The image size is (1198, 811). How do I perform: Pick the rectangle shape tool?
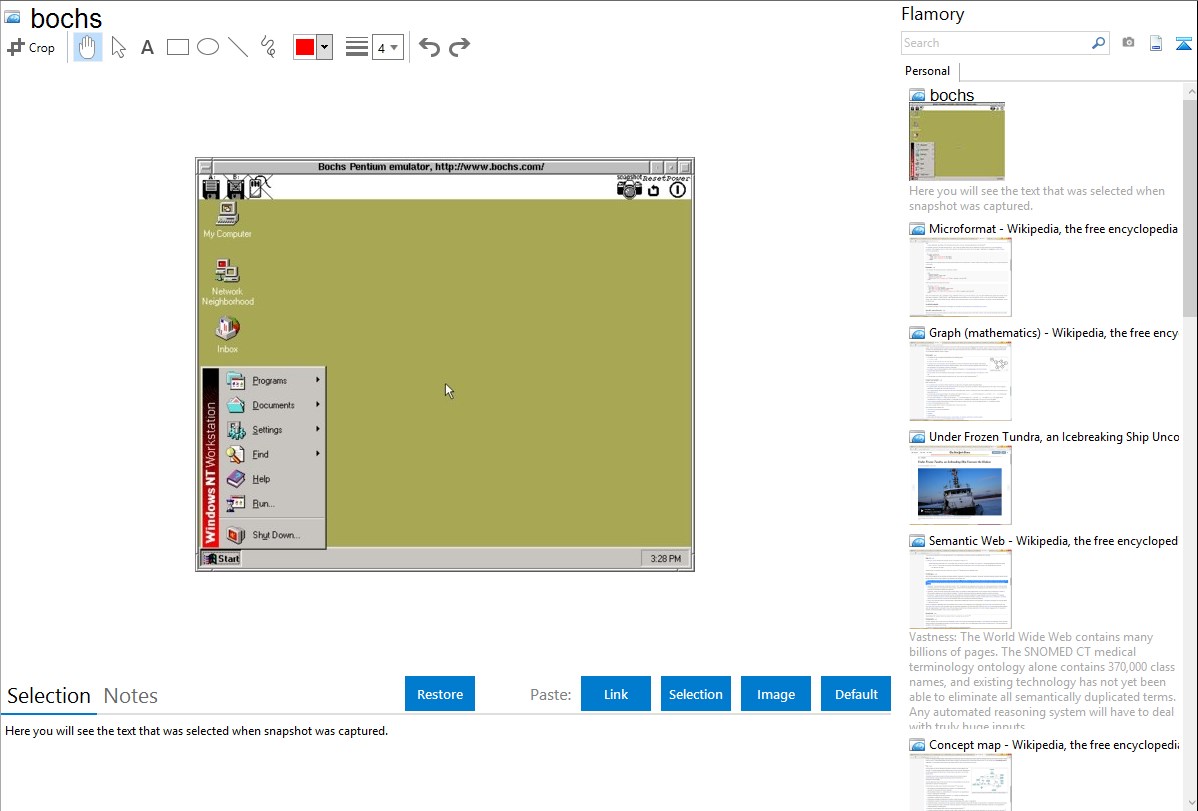177,47
